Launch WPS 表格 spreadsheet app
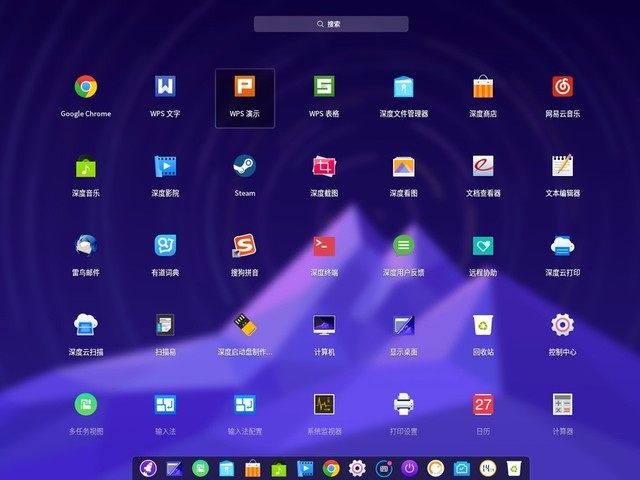 [324, 87]
